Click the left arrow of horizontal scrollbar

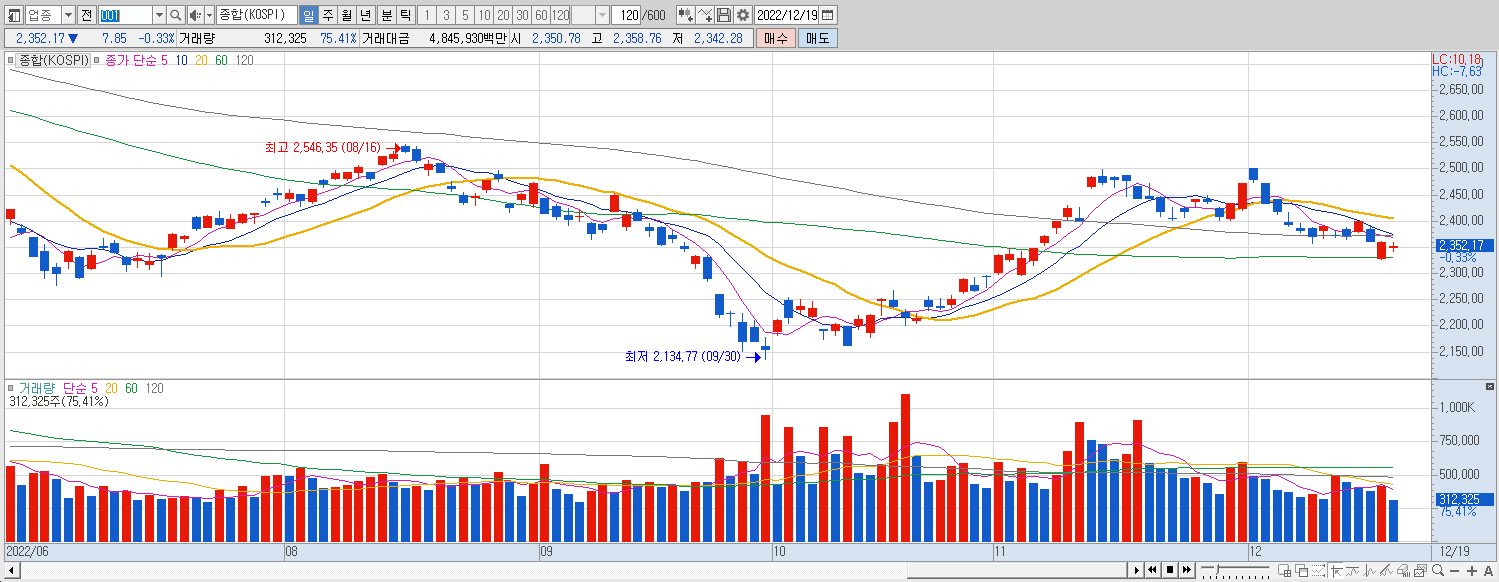pyautogui.click(x=11, y=570)
